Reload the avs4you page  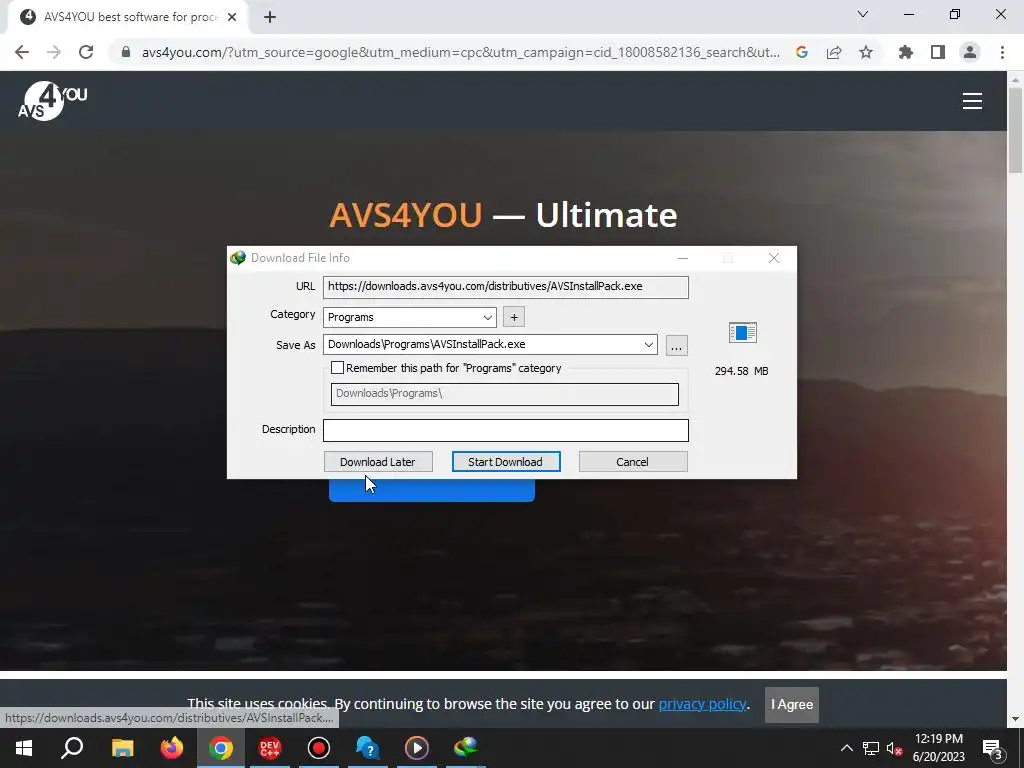(86, 52)
